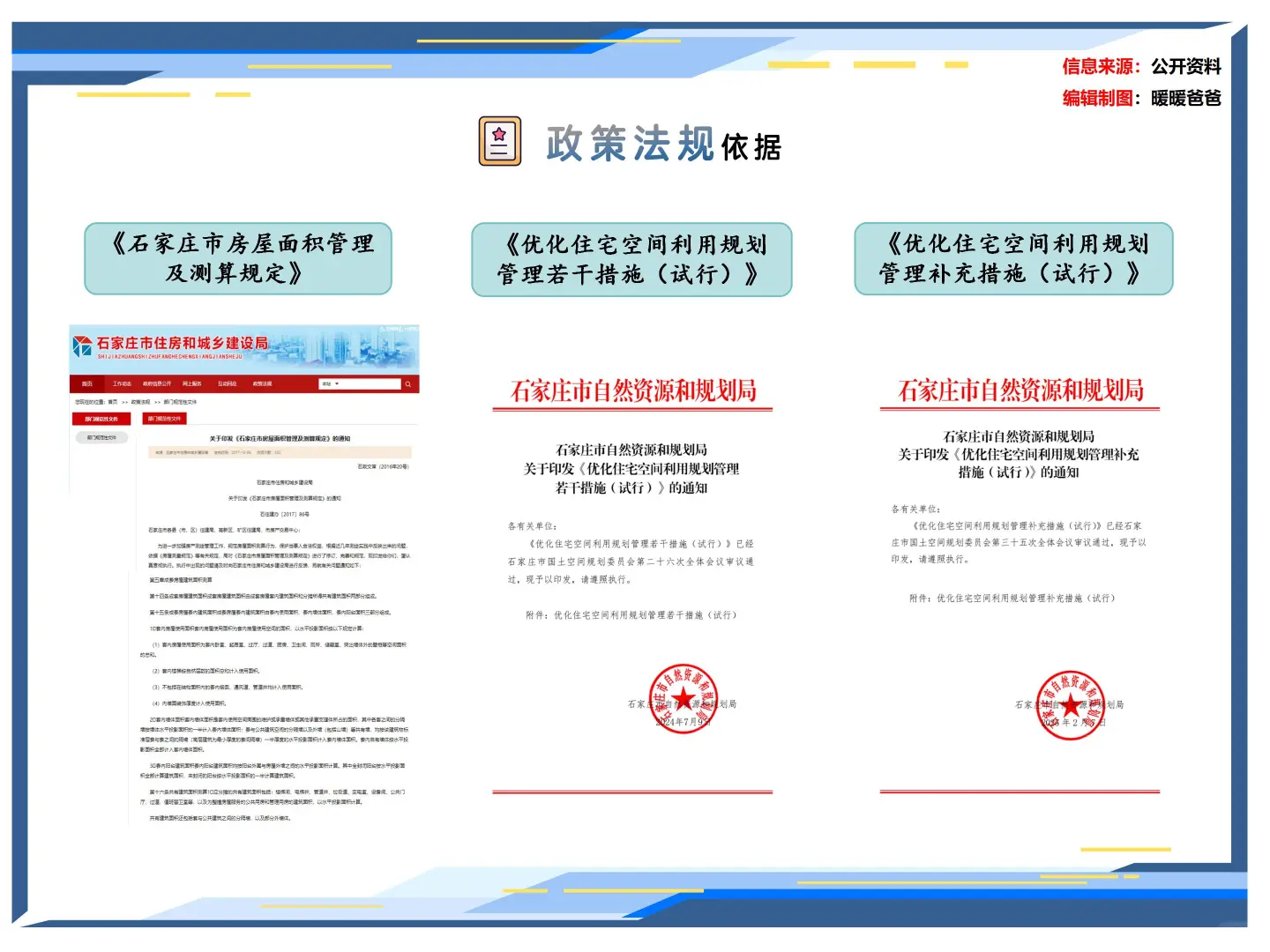Click the red seal on the 若干措施 notice
The width and height of the screenshot is (1270, 952).
click(684, 699)
